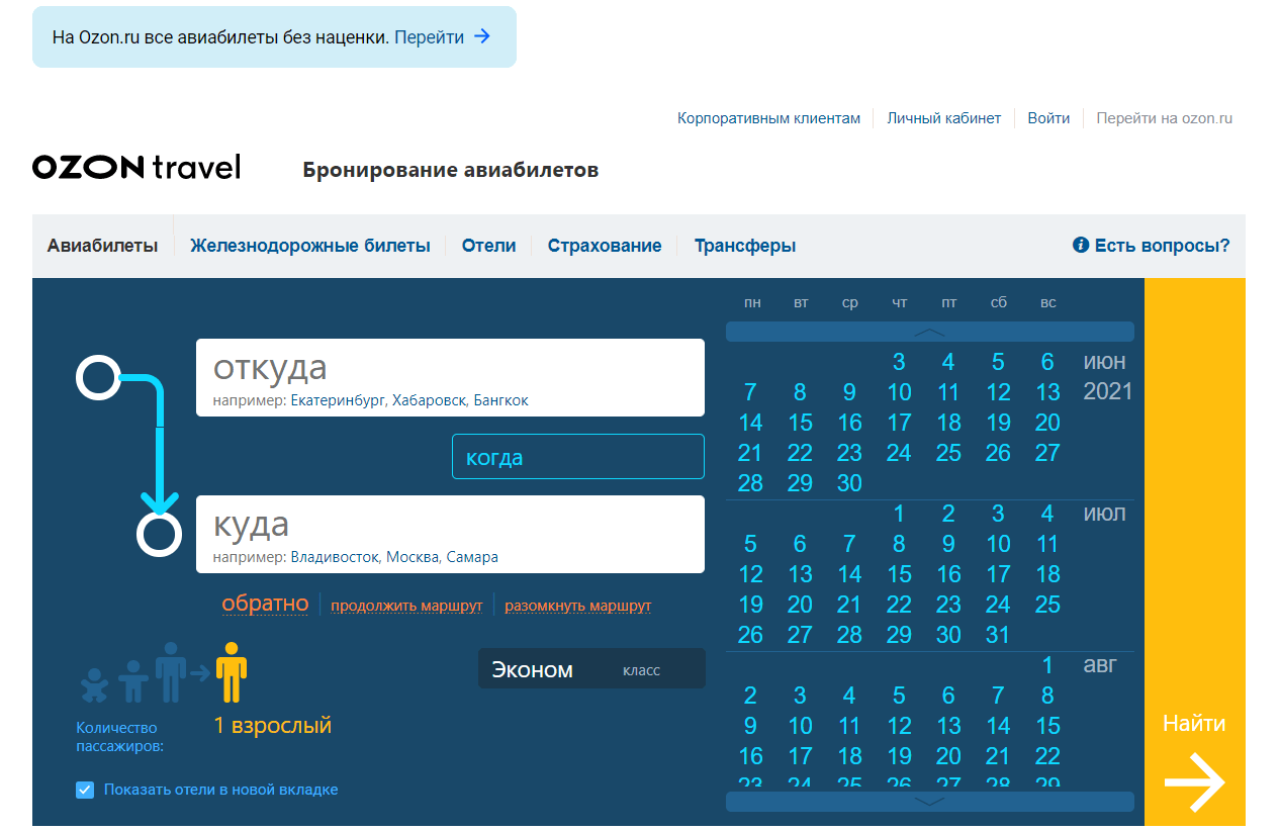
Task: Click the white arrow on Найти button
Action: coord(1196,782)
